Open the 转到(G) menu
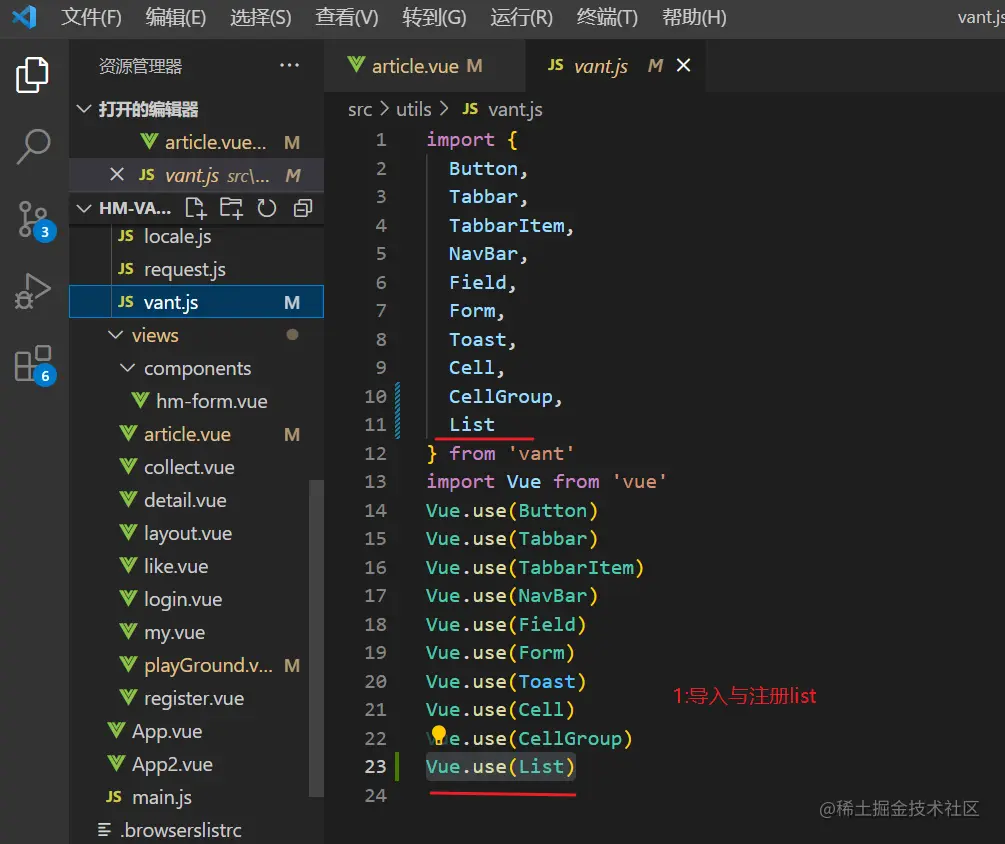1005x844 pixels. [x=434, y=17]
